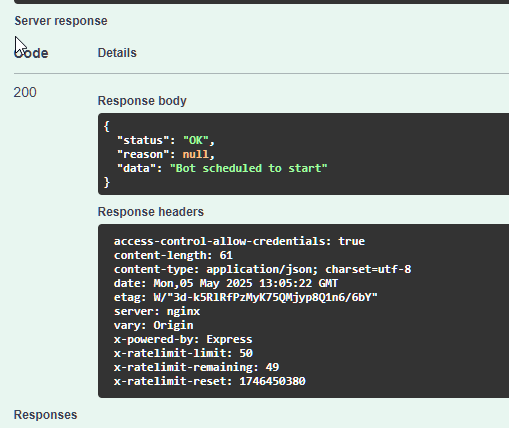This screenshot has width=509, height=428.
Task: Click the Response body label
Action: click(x=142, y=101)
